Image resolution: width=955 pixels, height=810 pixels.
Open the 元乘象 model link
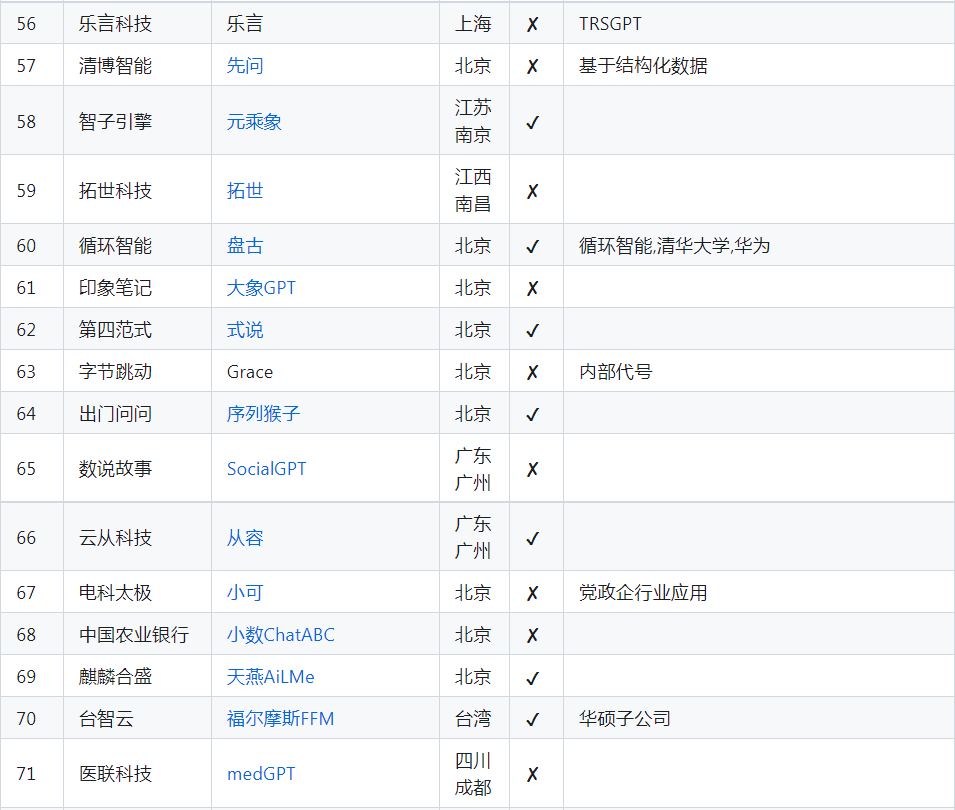point(254,121)
